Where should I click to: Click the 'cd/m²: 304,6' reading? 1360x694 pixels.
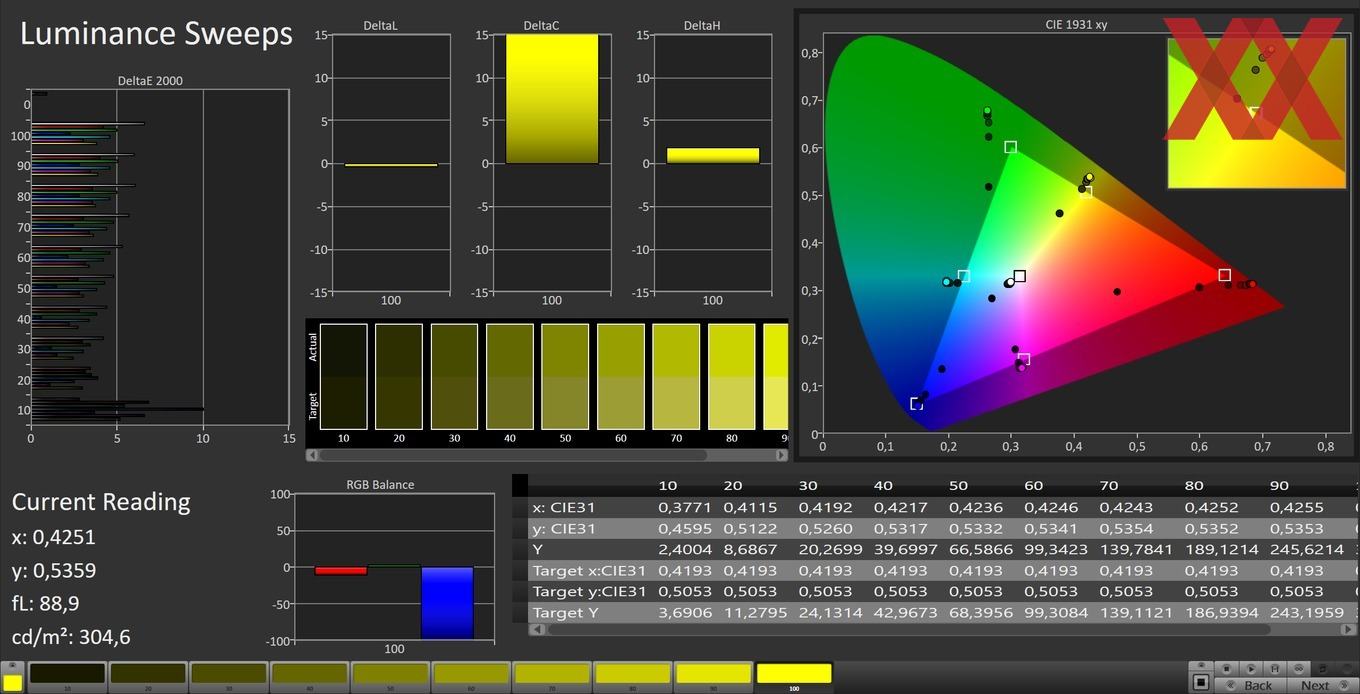tap(71, 637)
